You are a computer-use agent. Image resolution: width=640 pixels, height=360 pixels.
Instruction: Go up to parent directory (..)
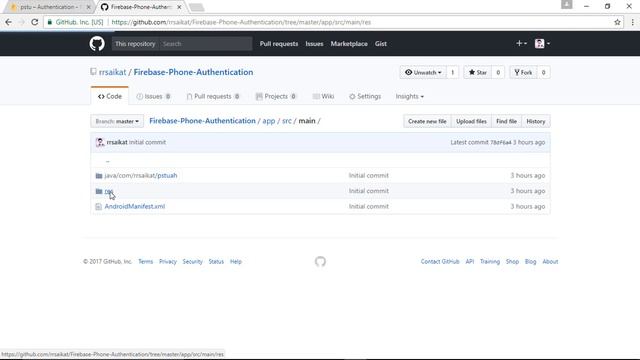[x=108, y=160]
